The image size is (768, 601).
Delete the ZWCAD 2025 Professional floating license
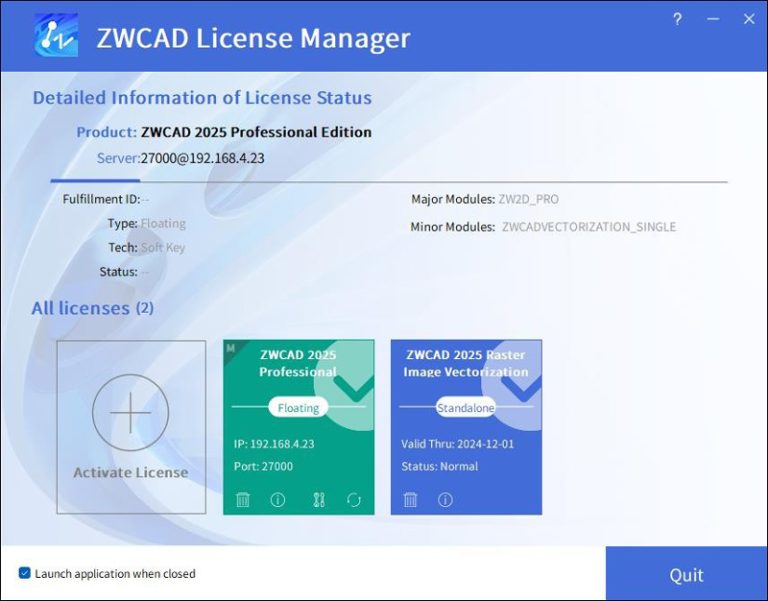(242, 500)
